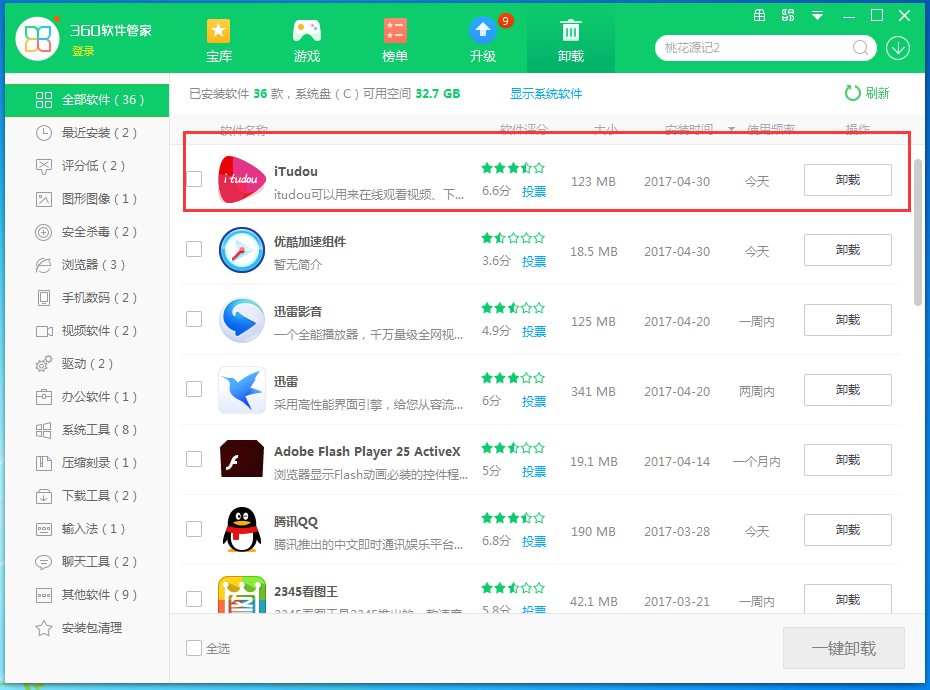This screenshot has width=930, height=690.
Task: Tick the checkbox for 迅雷影音
Action: point(194,319)
